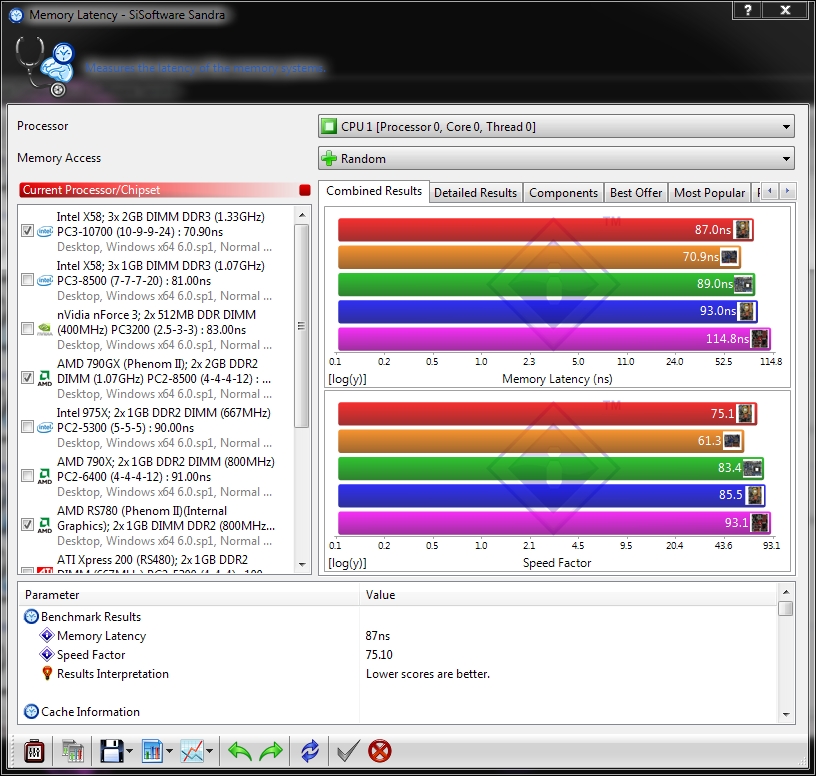Click the red Cancel icon in toolbar

pyautogui.click(x=380, y=751)
